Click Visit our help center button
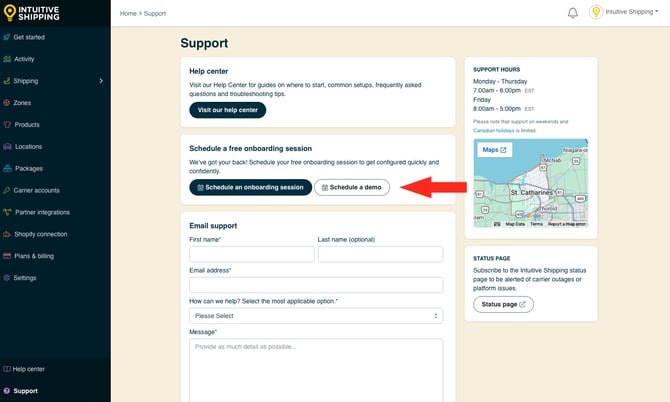 (x=227, y=110)
